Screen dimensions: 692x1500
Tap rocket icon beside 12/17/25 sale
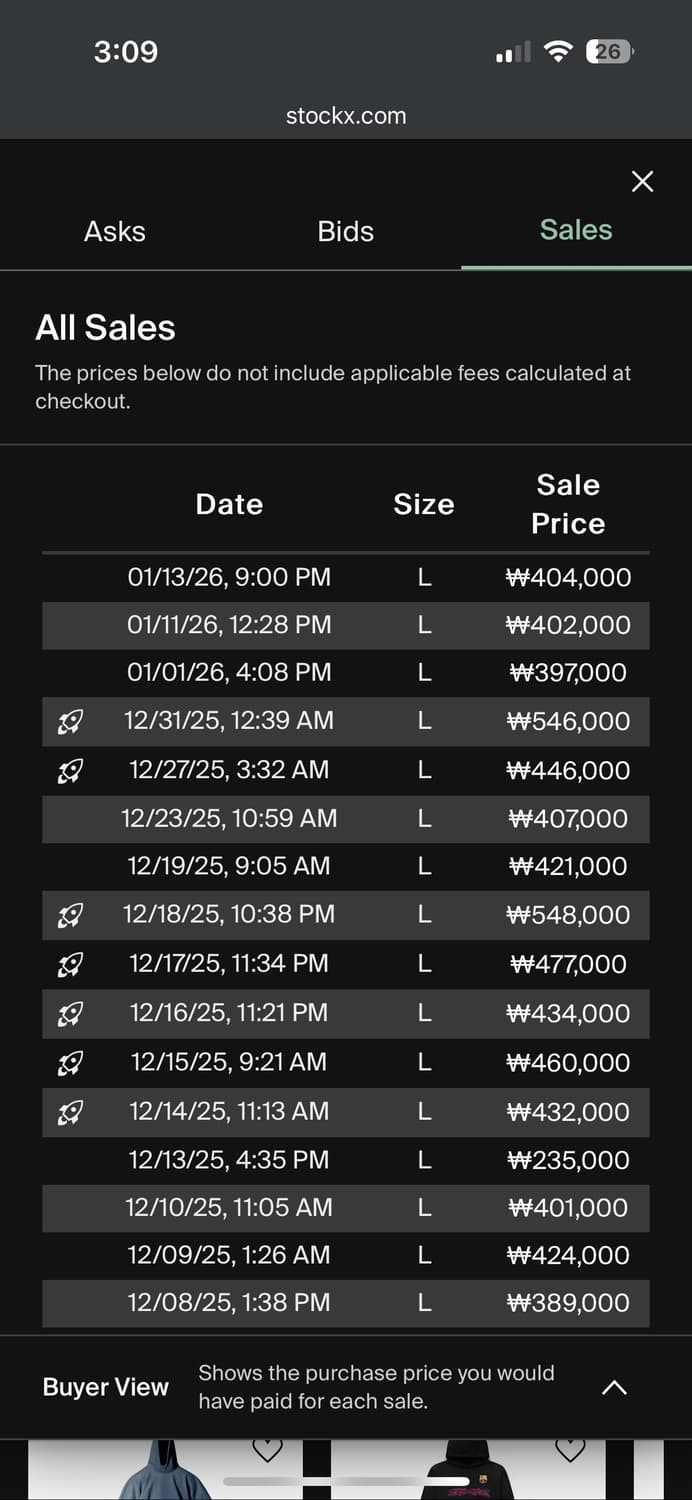(70, 964)
